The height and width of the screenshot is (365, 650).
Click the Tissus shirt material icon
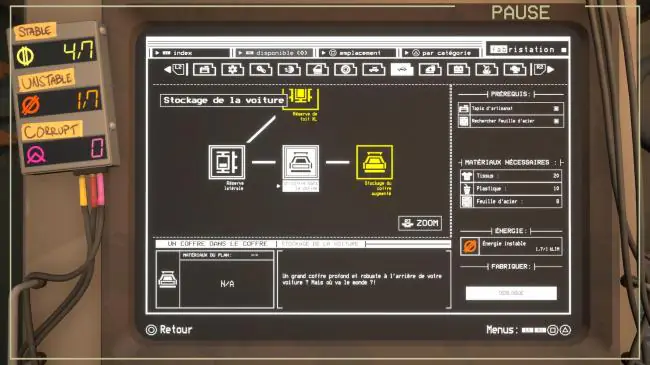(467, 176)
